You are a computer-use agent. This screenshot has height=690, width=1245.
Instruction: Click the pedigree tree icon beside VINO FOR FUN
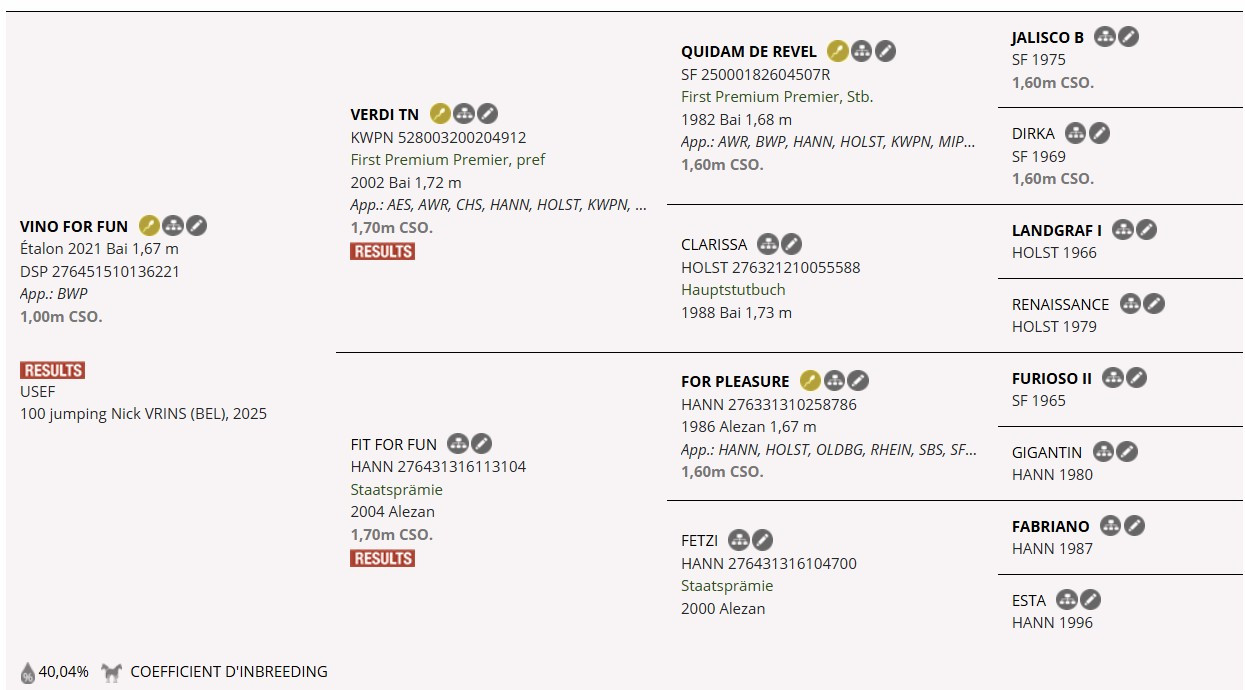tap(173, 226)
